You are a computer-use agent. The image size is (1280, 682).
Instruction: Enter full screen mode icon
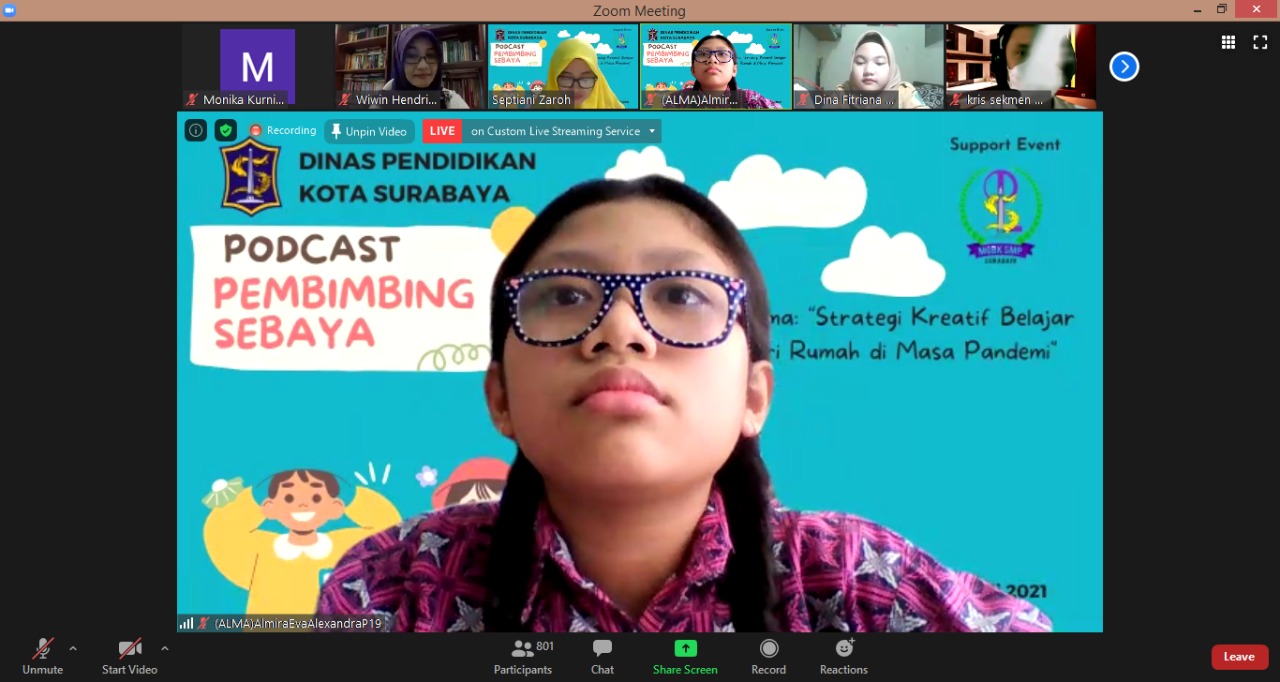click(x=1260, y=42)
